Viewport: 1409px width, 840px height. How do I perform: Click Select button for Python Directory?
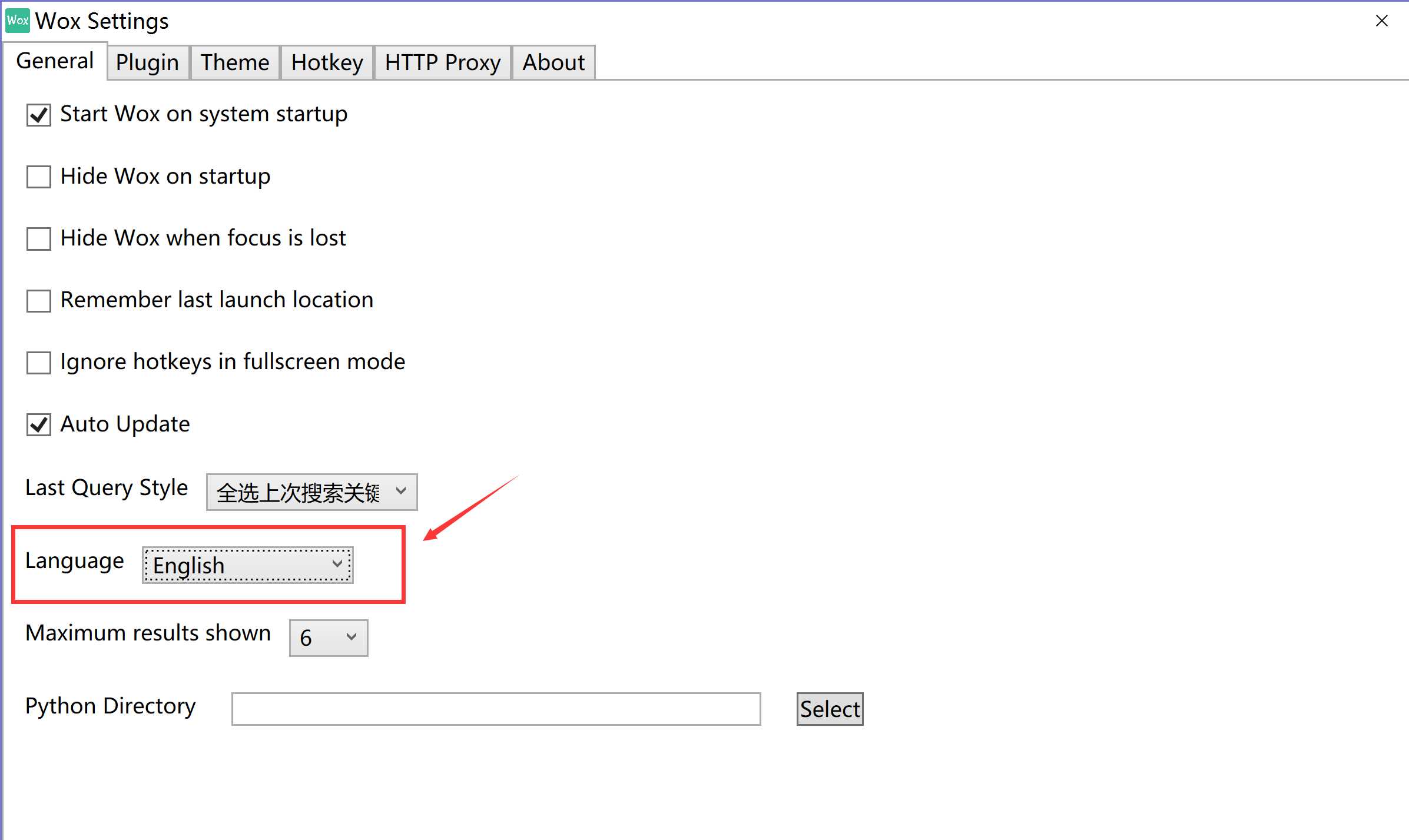coord(830,709)
